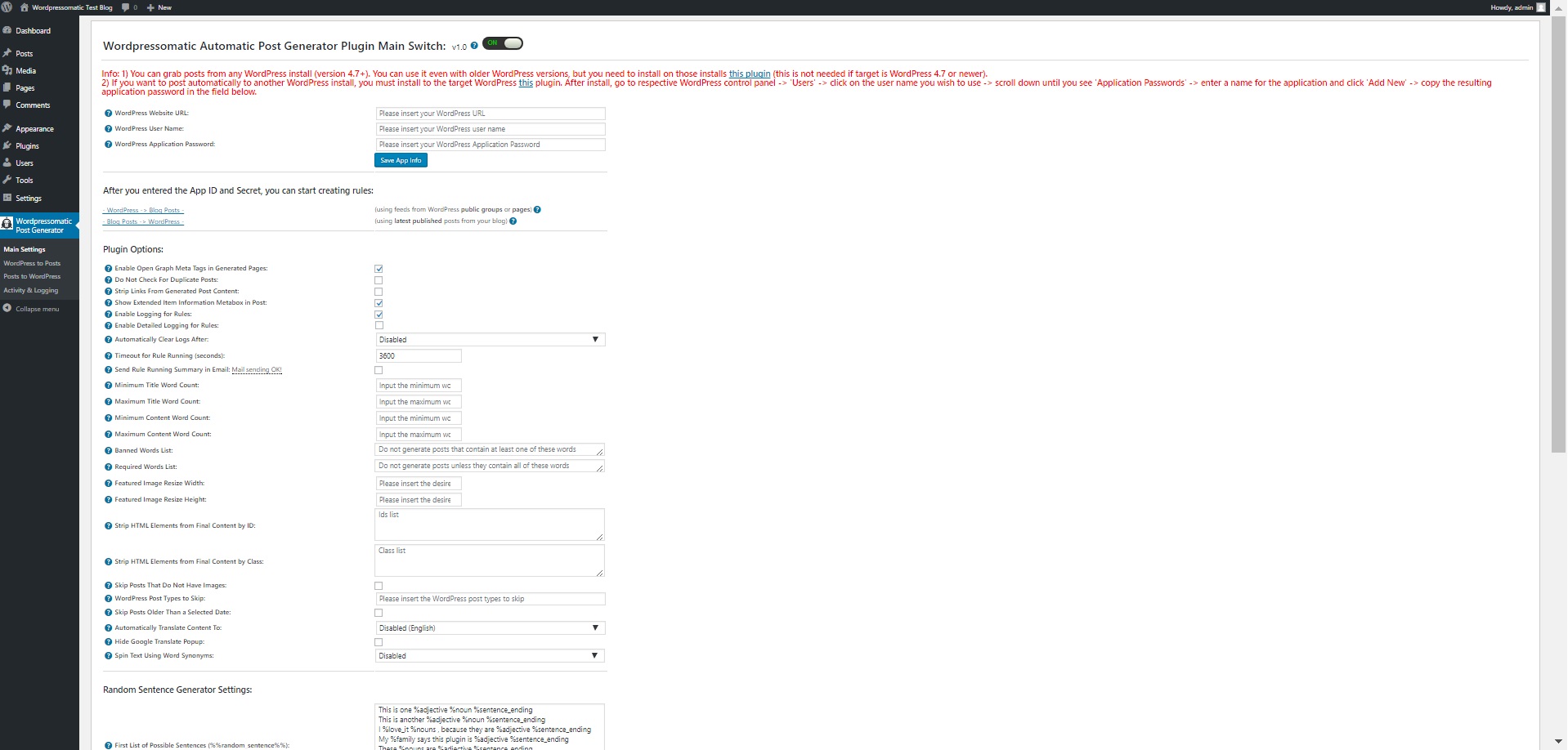Open Automatically Clear Logs After dropdown
This screenshot has width=1568, height=750.
pos(490,340)
